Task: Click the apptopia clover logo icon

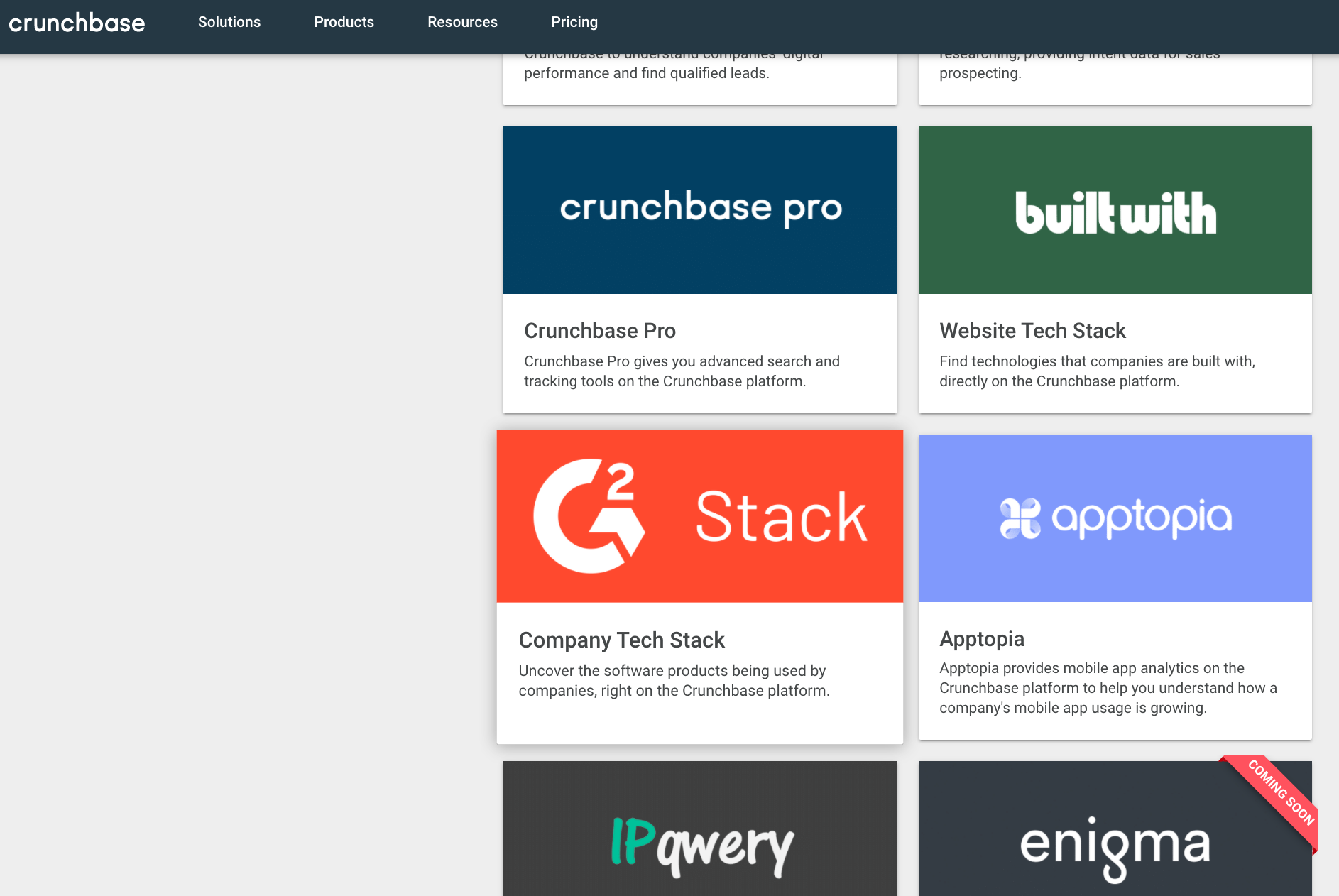Action: tap(1020, 518)
